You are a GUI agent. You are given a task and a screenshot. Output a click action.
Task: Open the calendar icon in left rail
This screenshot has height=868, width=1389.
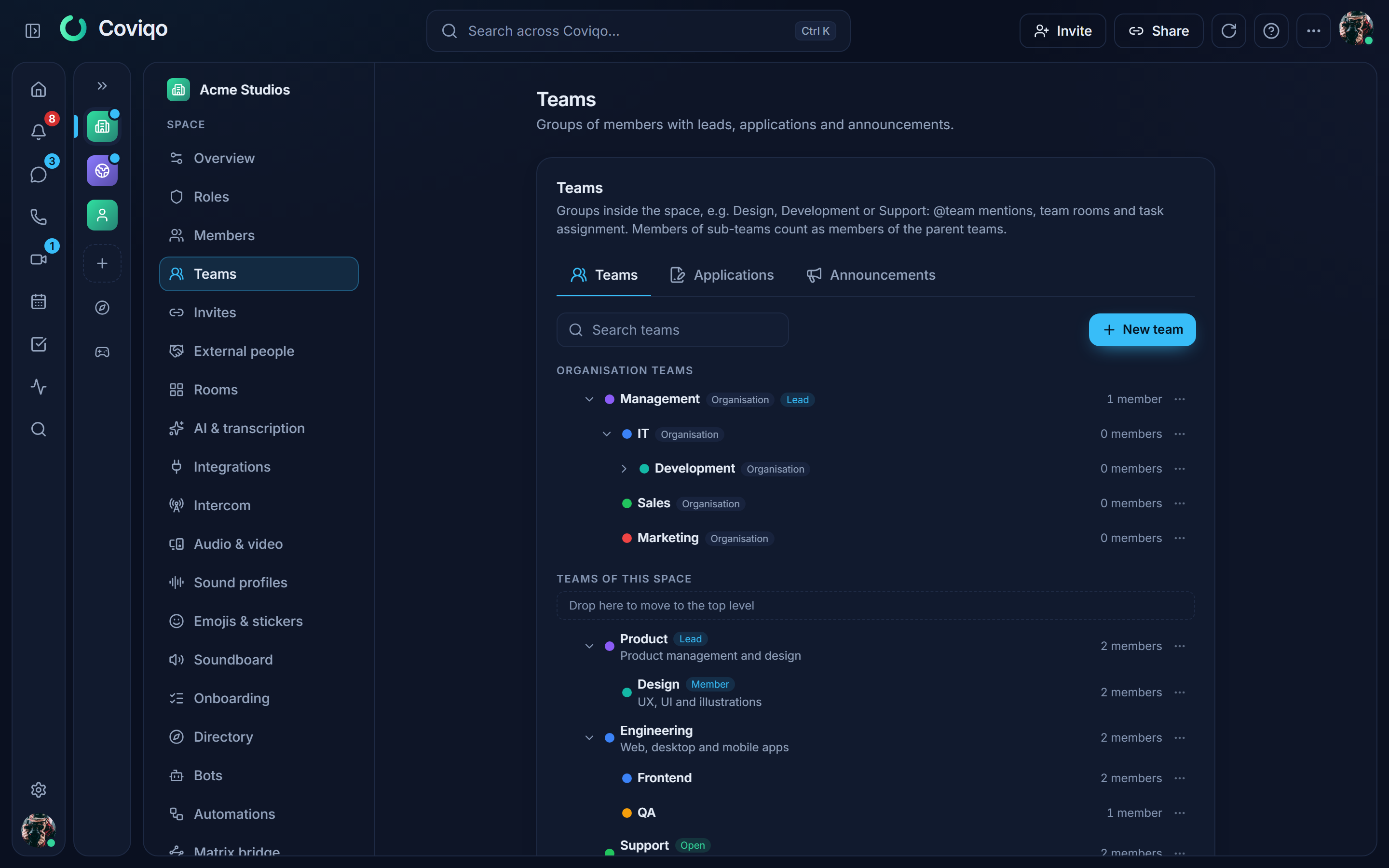click(39, 301)
